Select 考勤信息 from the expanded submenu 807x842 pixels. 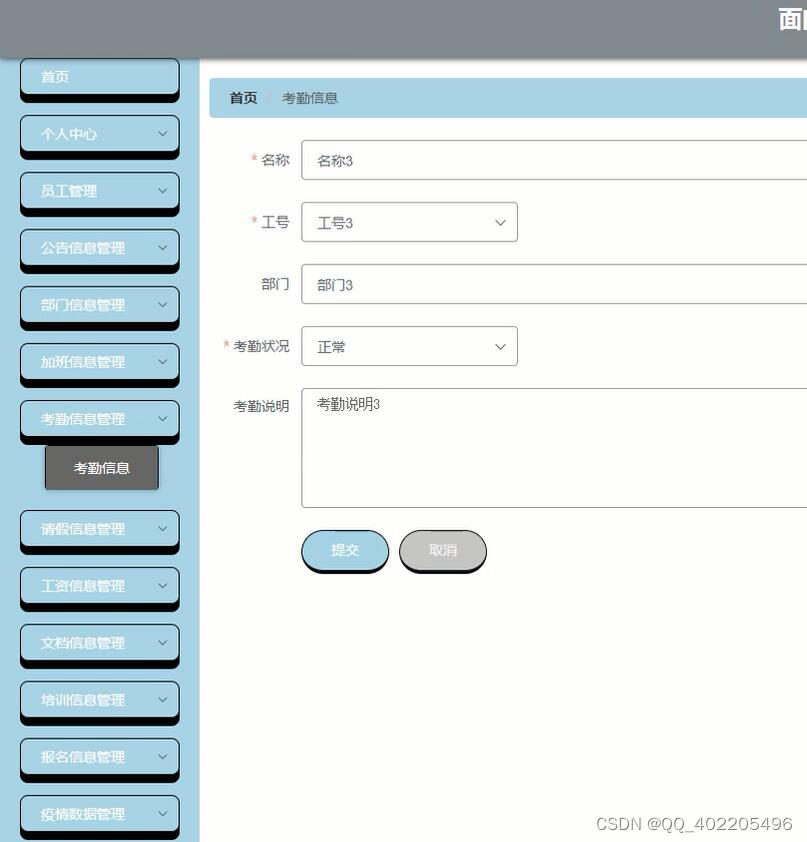(x=101, y=466)
